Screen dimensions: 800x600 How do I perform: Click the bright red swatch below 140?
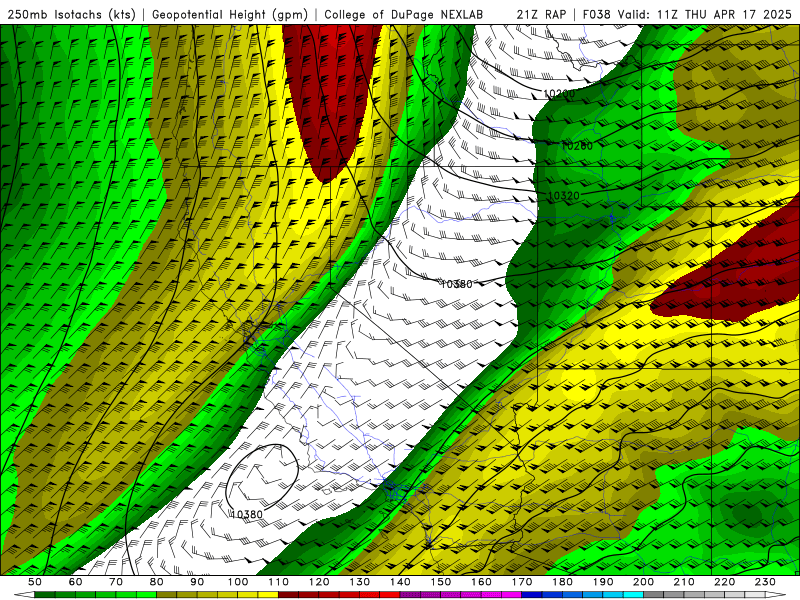(x=390, y=595)
